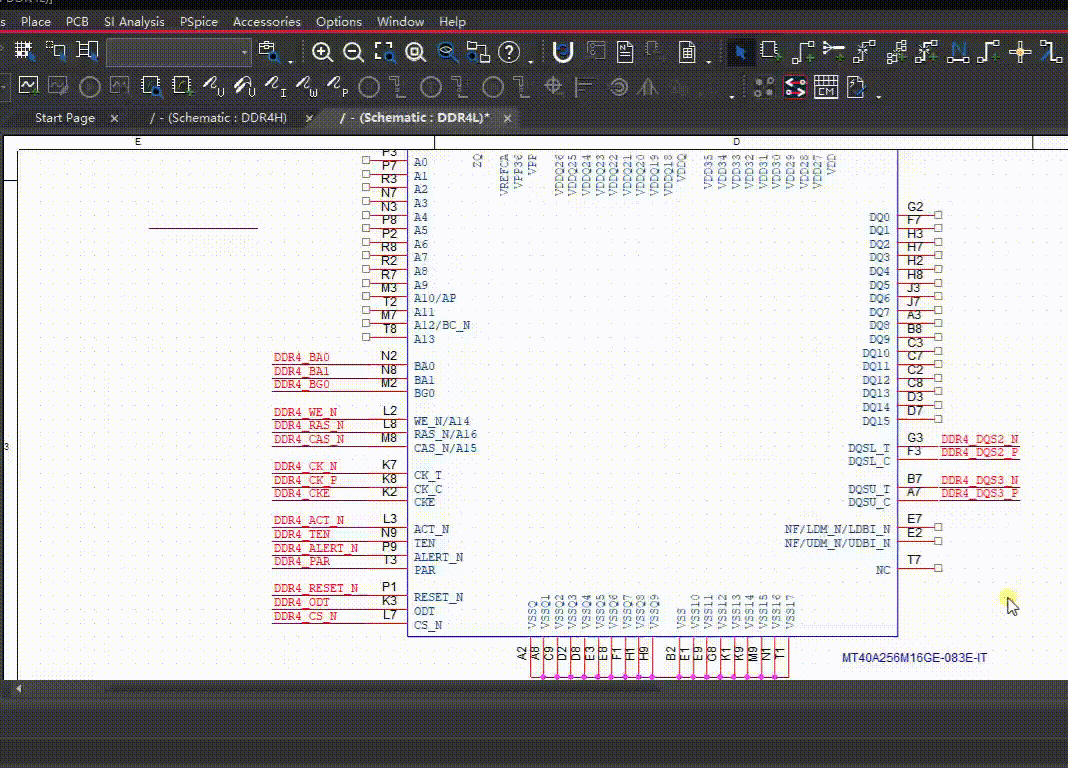
Task: Open the PCB menu
Action: 77,22
